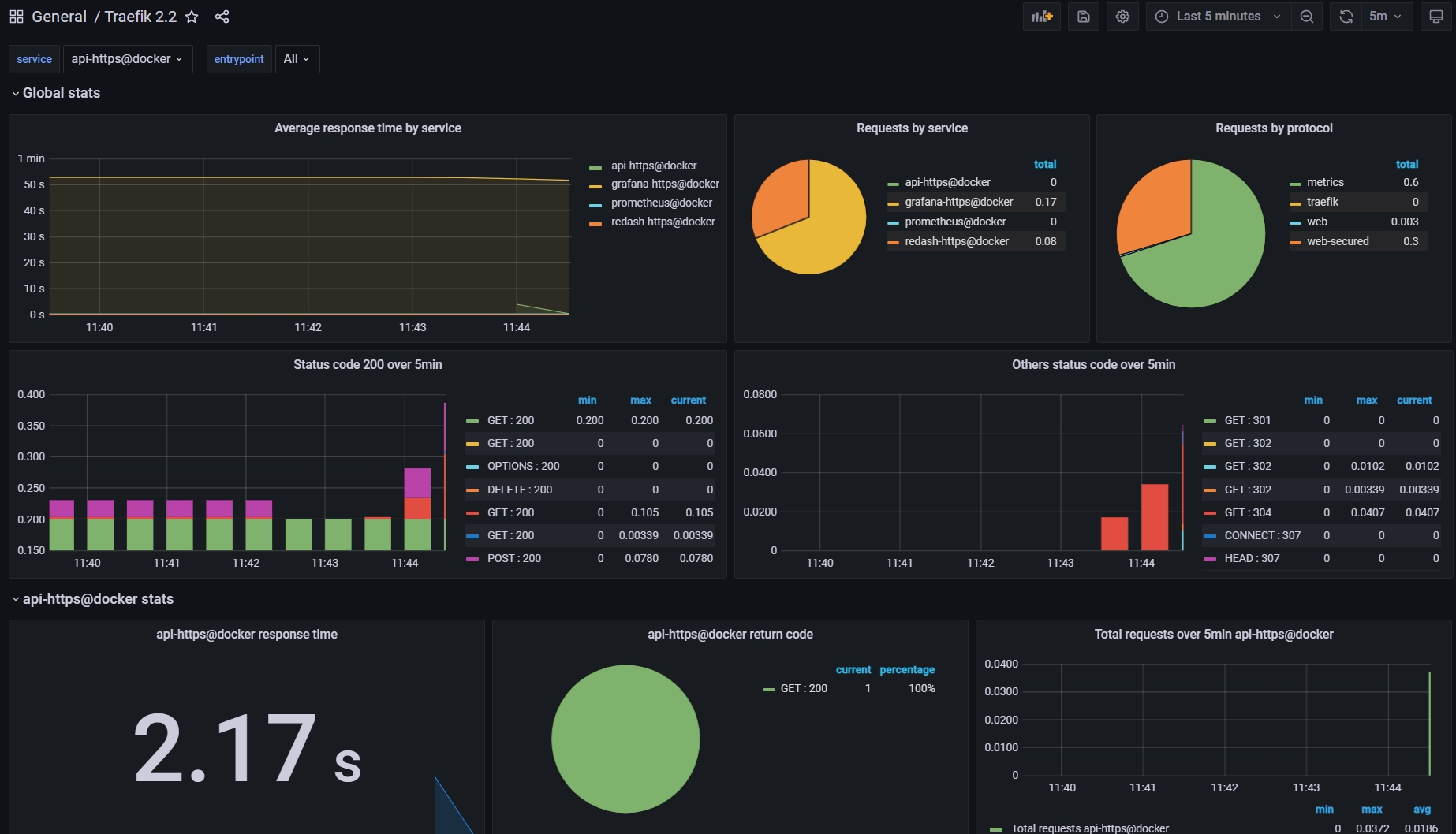
Task: Open the service api-https@docker dropdown
Action: coord(127,59)
